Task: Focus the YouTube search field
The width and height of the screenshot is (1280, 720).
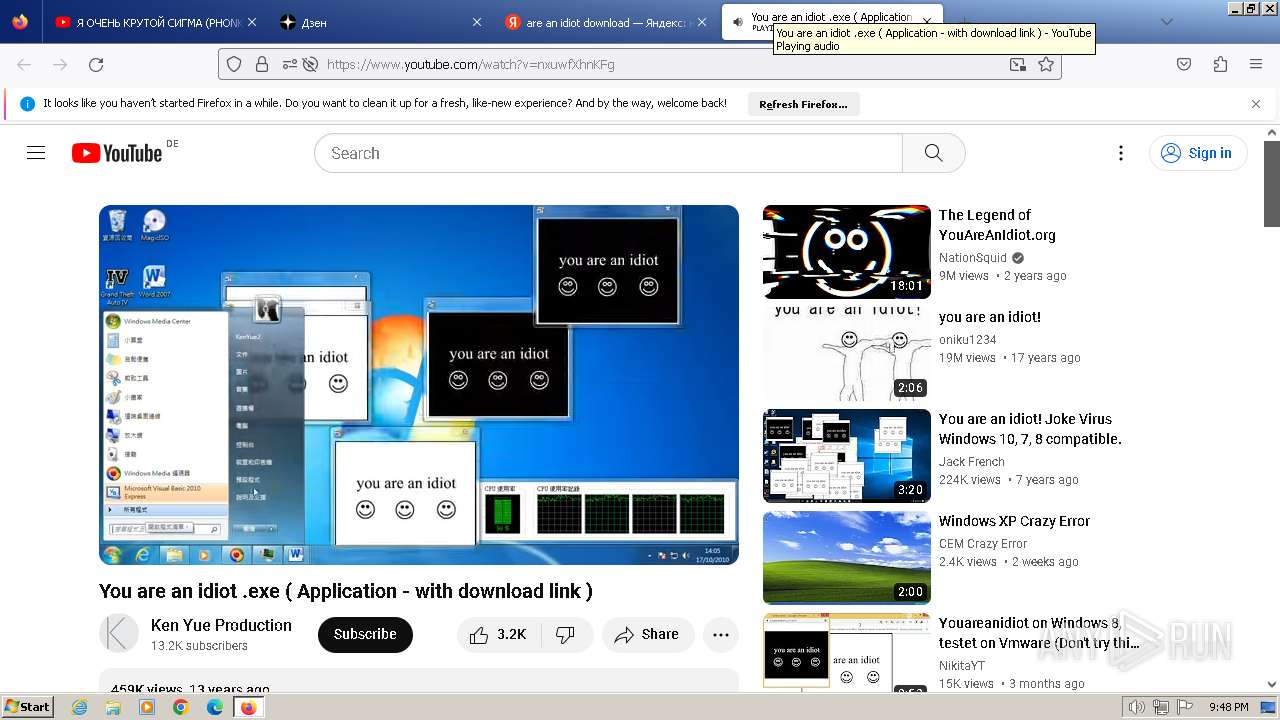Action: (608, 153)
